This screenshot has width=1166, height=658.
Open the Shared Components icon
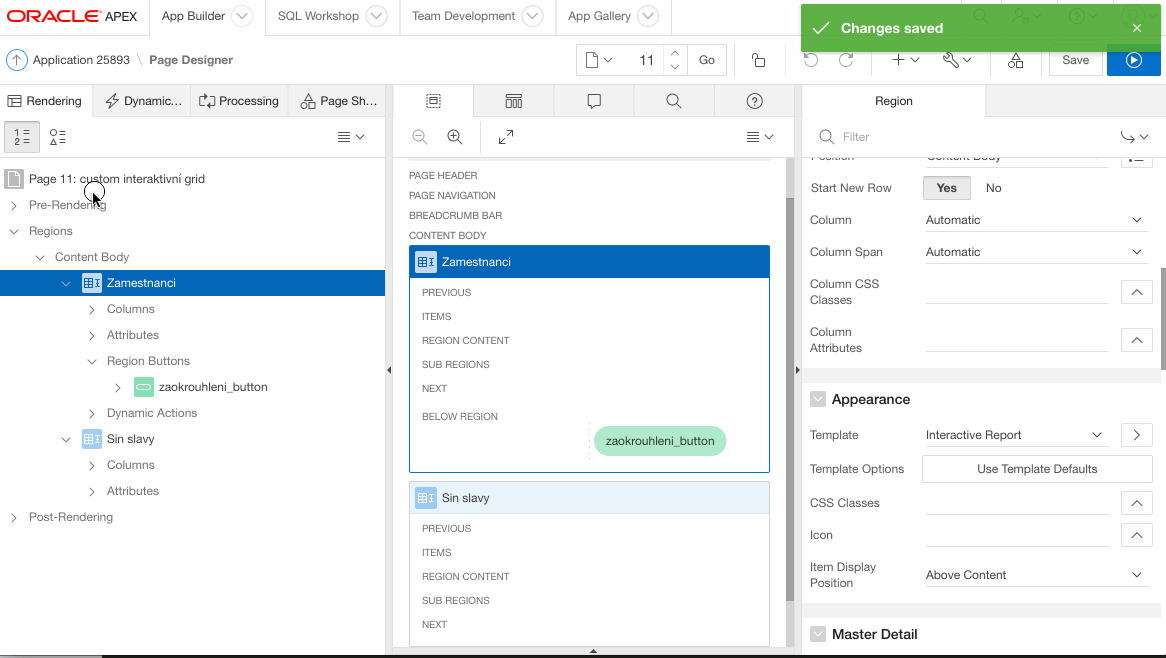point(1015,60)
